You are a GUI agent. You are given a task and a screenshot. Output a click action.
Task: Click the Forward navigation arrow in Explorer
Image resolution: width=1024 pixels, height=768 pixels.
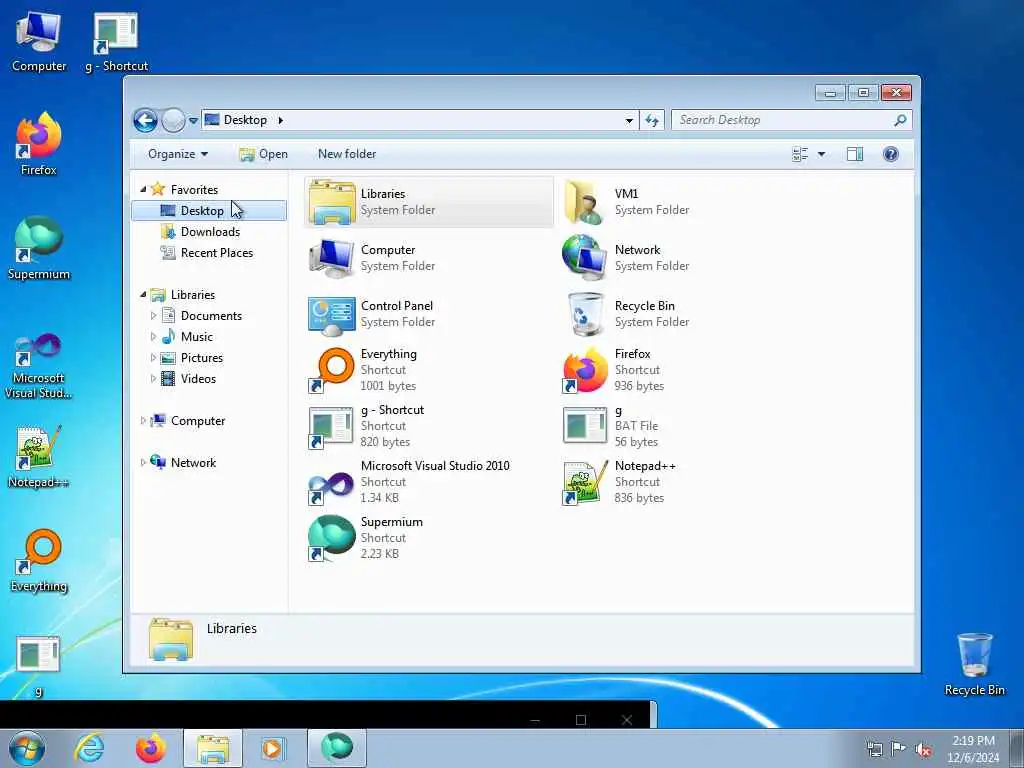(173, 120)
